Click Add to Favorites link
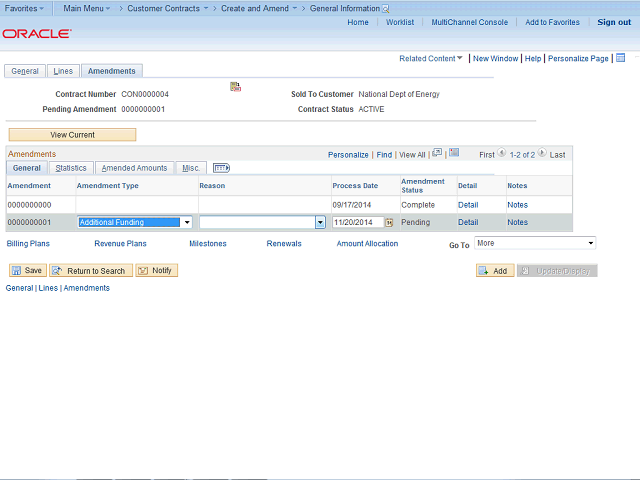This screenshot has width=640, height=480. (552, 22)
